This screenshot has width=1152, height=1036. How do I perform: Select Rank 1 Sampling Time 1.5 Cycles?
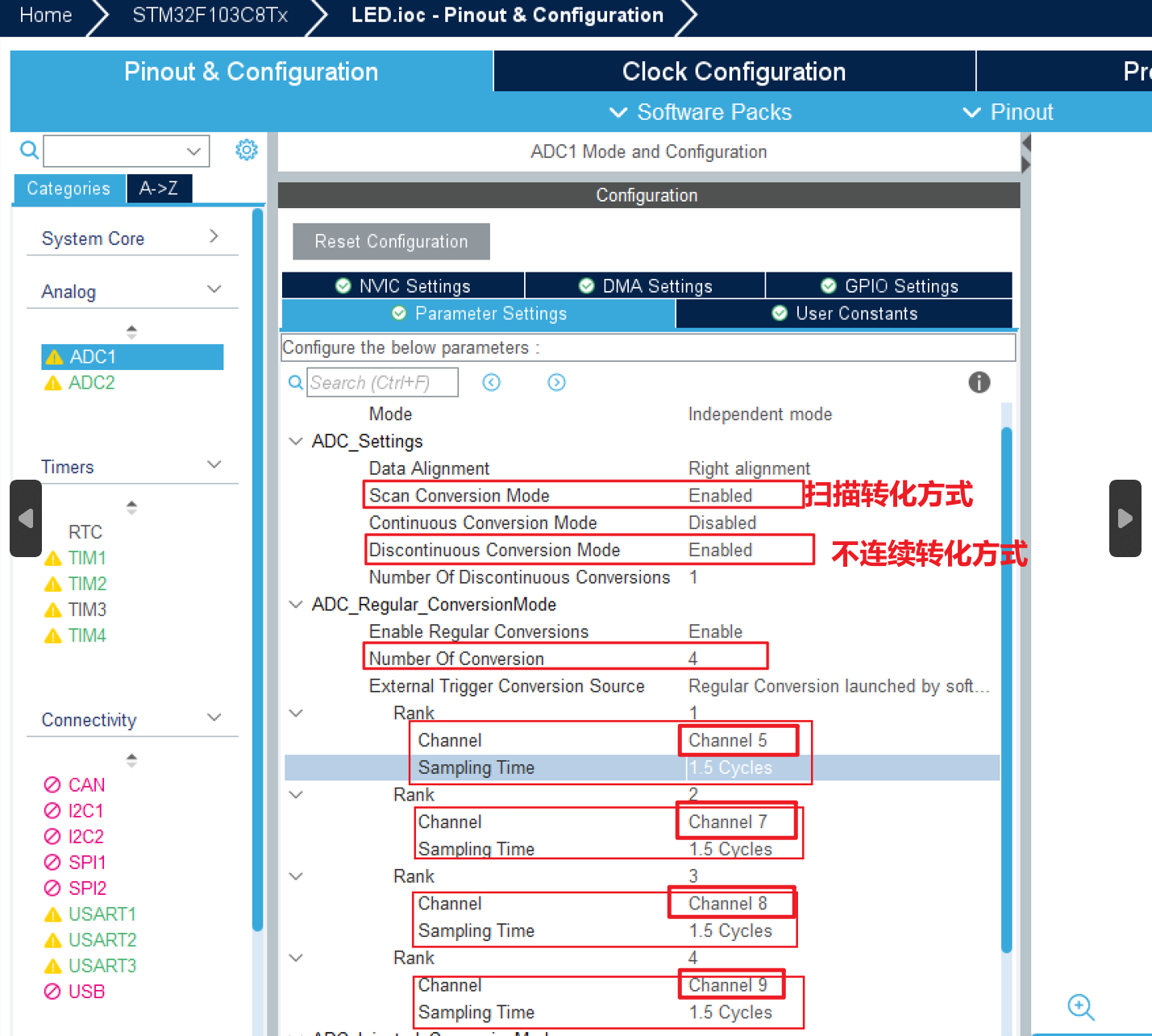(730, 768)
